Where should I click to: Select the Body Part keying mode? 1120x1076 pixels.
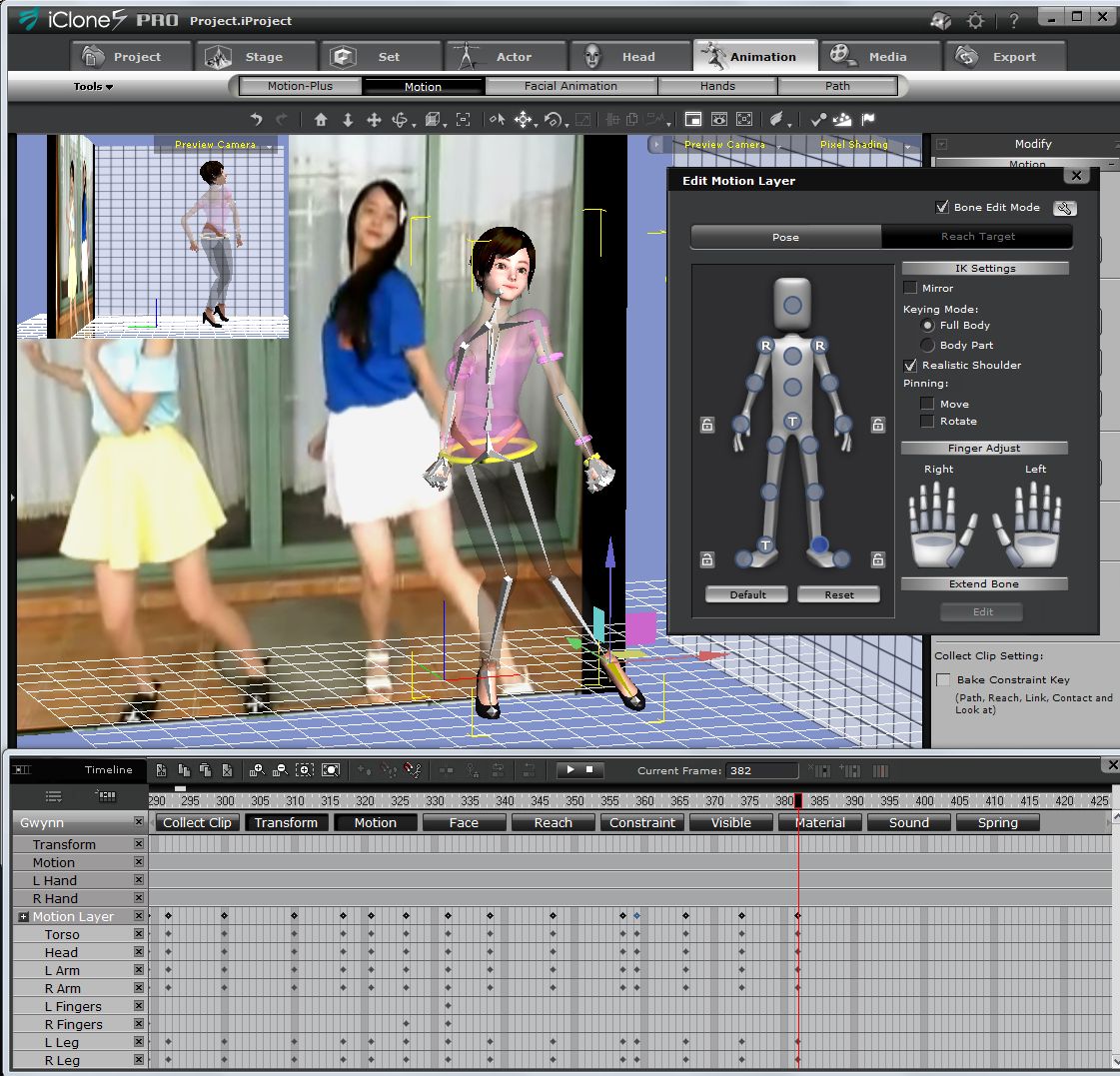pos(926,346)
